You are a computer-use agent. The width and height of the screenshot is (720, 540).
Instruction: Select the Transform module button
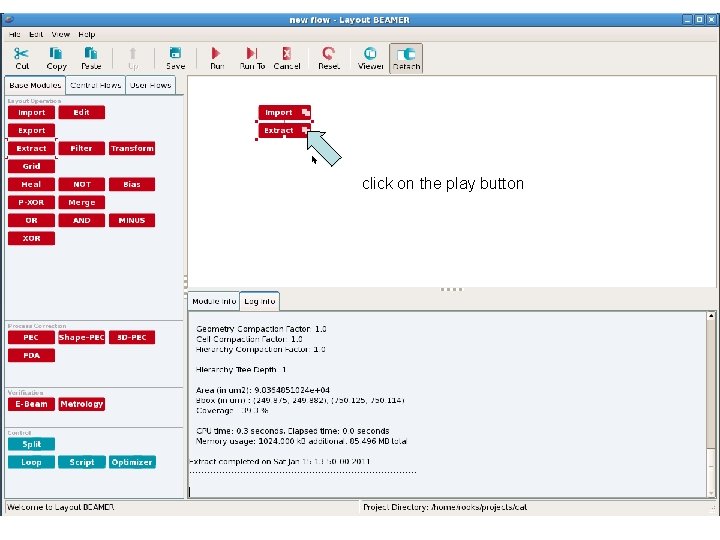point(132,148)
